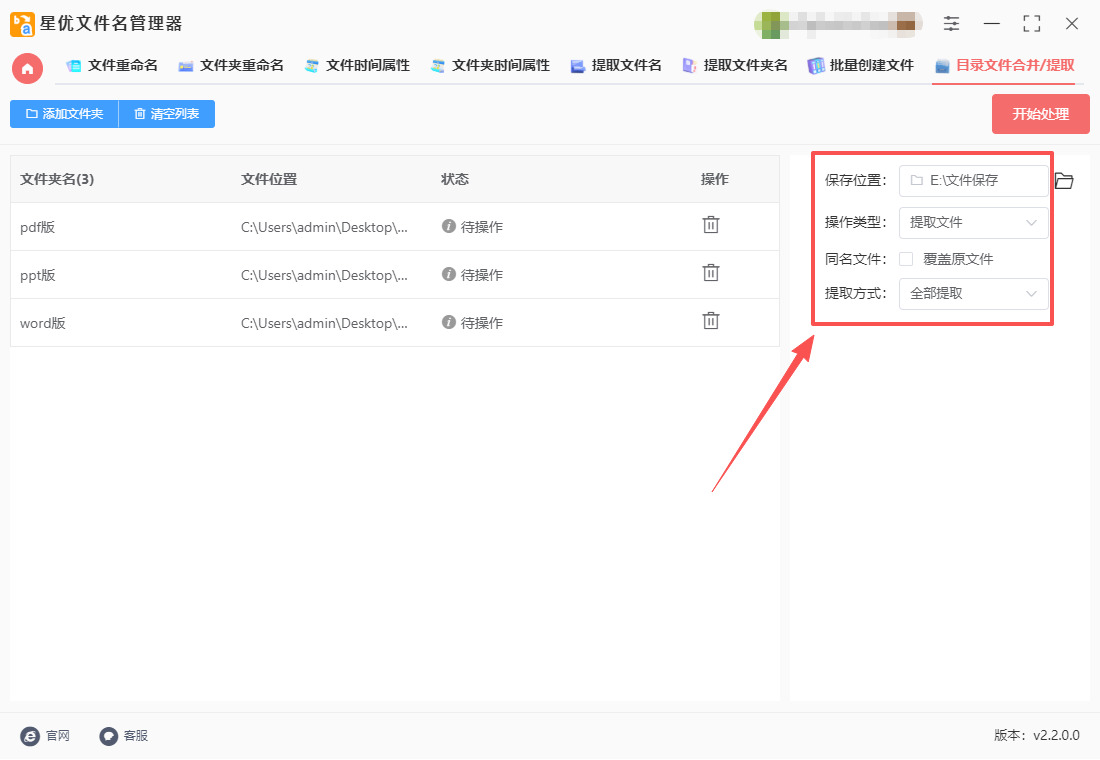Expand the 操作类型 dropdown

973,222
